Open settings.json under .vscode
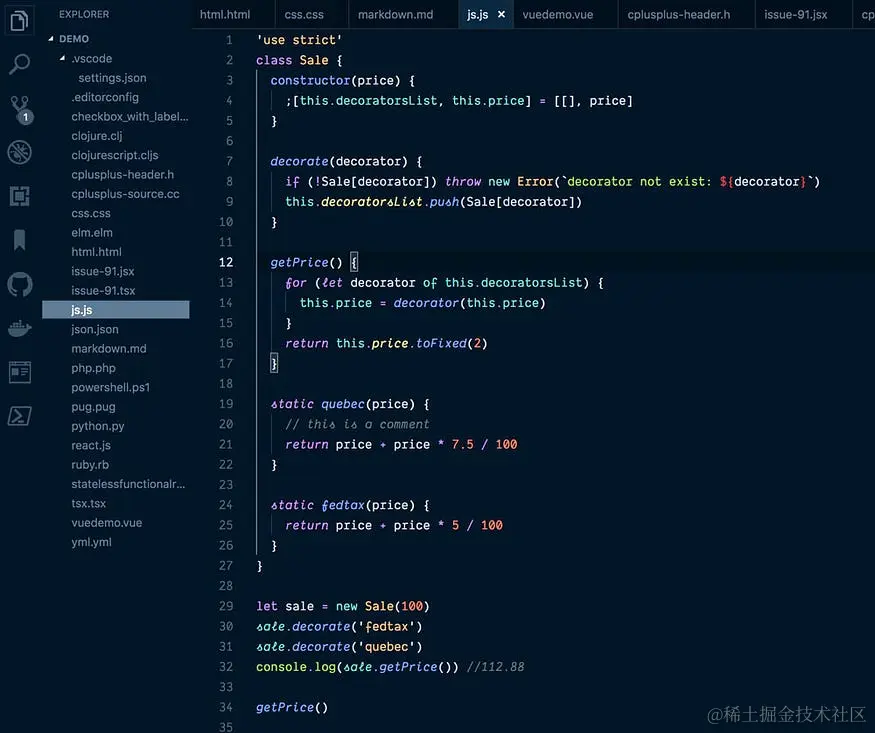Viewport: 875px width, 733px height. (113, 77)
